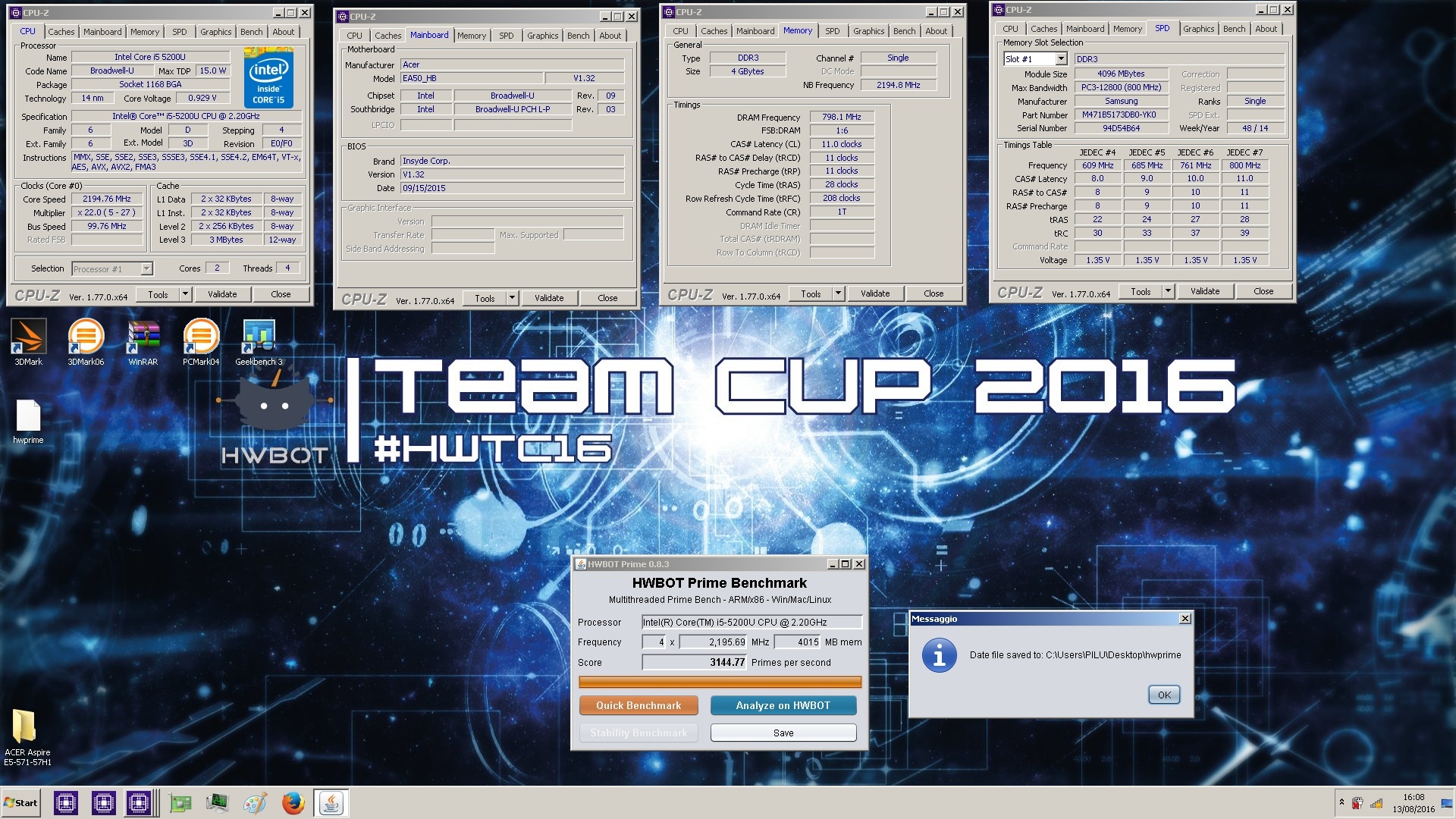
Task: Open the system monitor taskbar icon
Action: [x=217, y=803]
